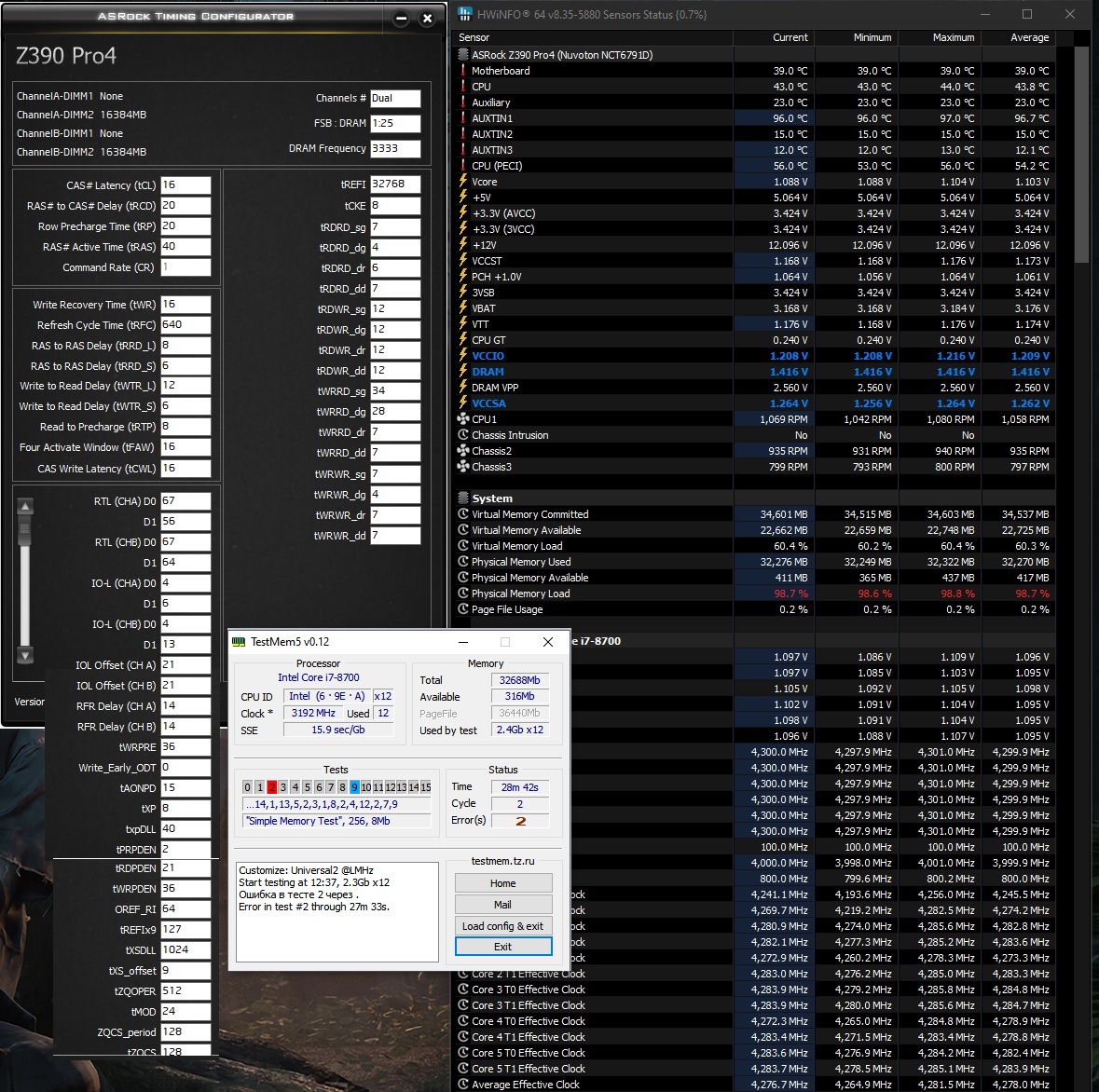Click thermometer icon beside Motherboard sensor
Viewport: 1099px width, 1092px height.
[462, 71]
